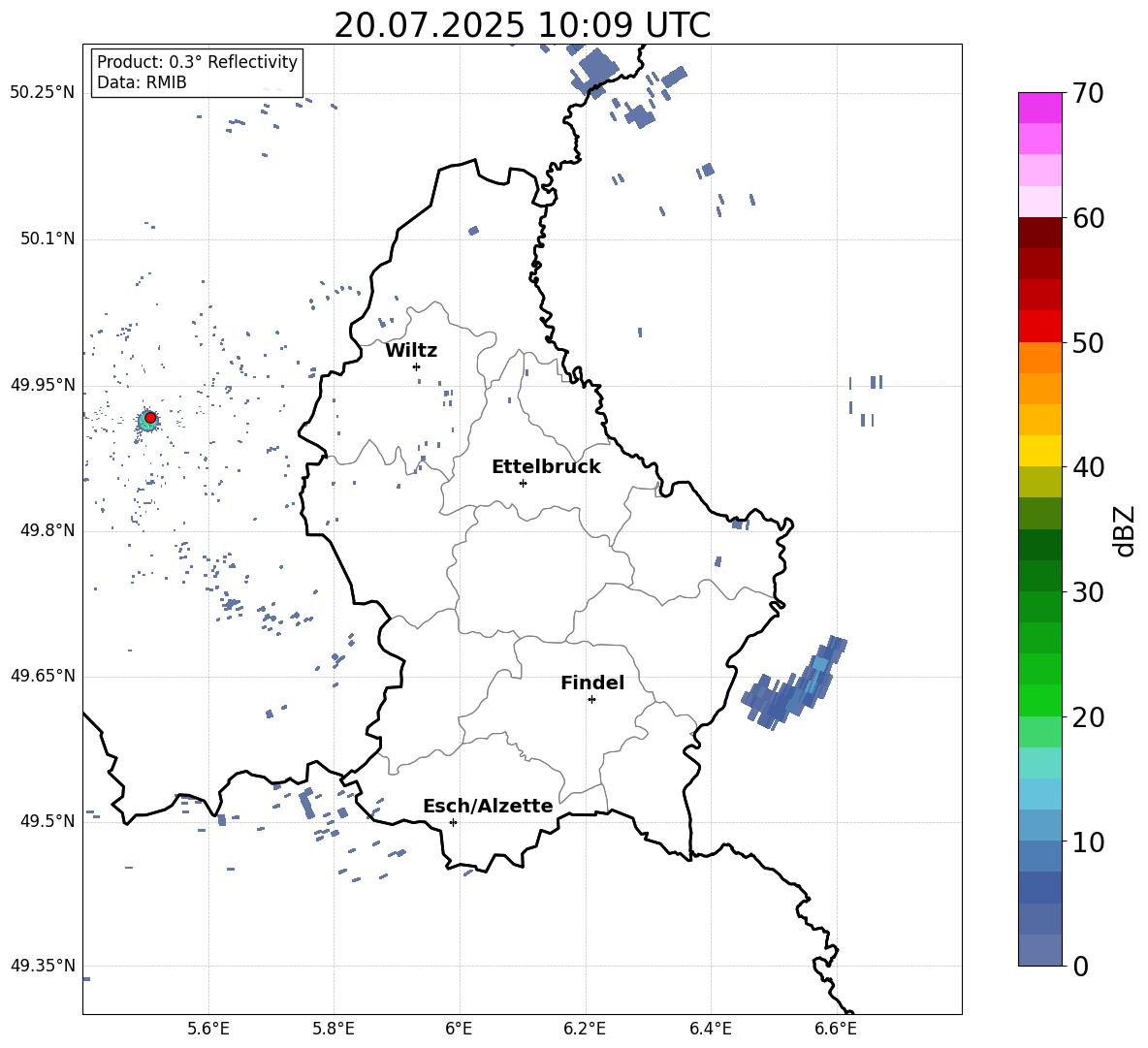Click the dark maroon swatch below 60
The image size is (1148, 1048).
1039,233
